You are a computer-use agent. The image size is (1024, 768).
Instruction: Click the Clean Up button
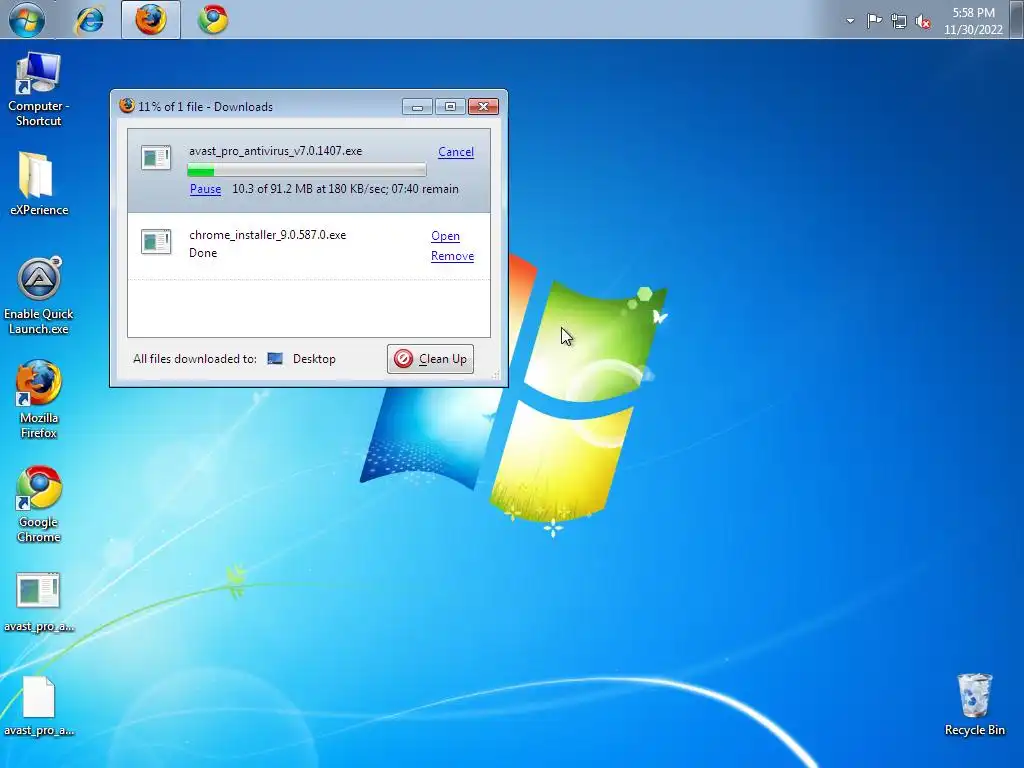[430, 359]
